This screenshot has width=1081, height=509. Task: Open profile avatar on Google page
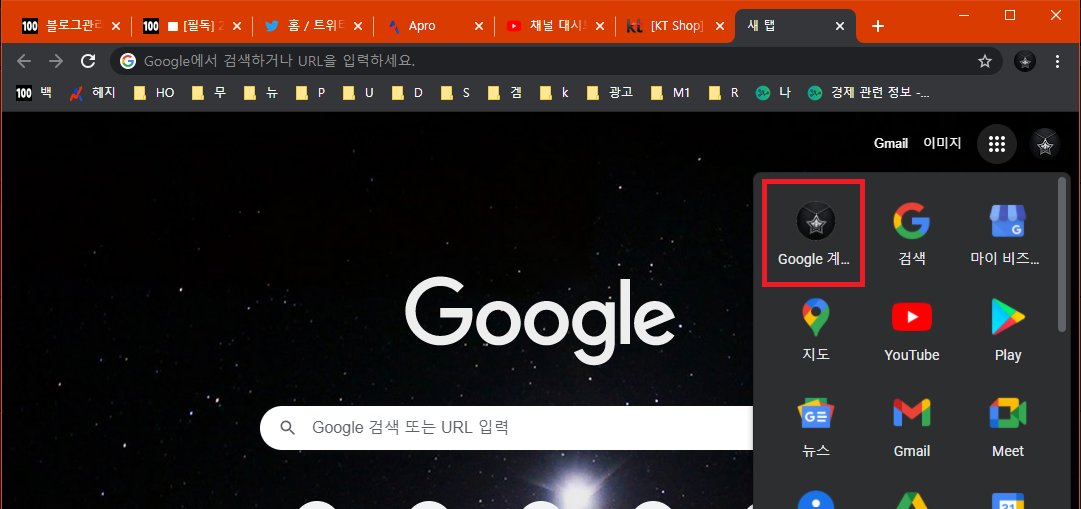1045,144
